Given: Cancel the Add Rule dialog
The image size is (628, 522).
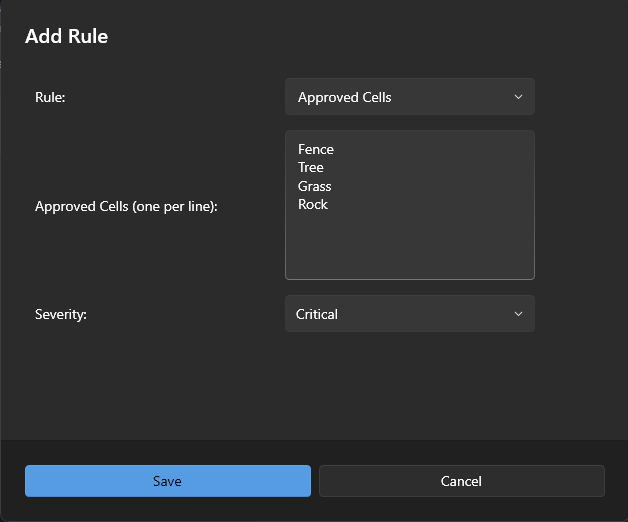Looking at the screenshot, I should pyautogui.click(x=461, y=481).
